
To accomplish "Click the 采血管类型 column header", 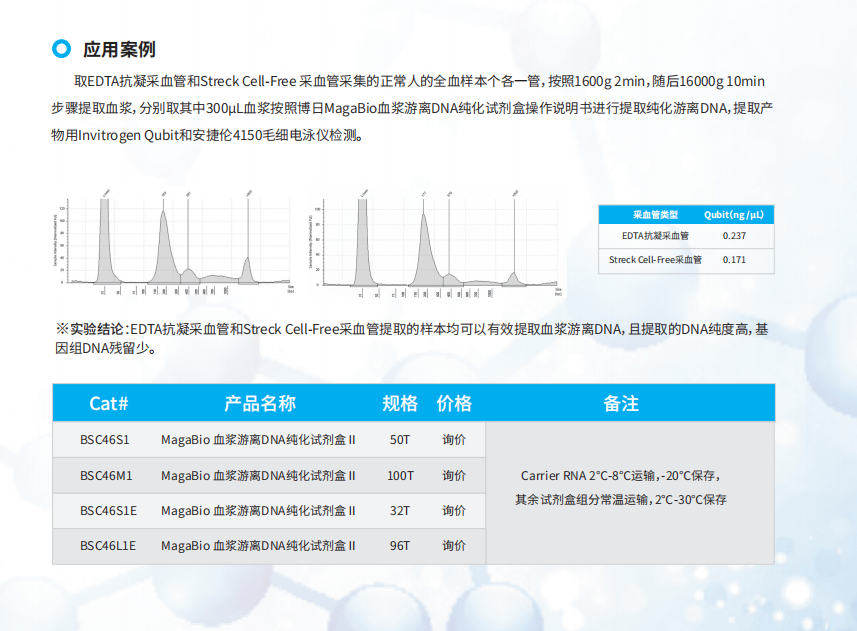I will [x=655, y=214].
